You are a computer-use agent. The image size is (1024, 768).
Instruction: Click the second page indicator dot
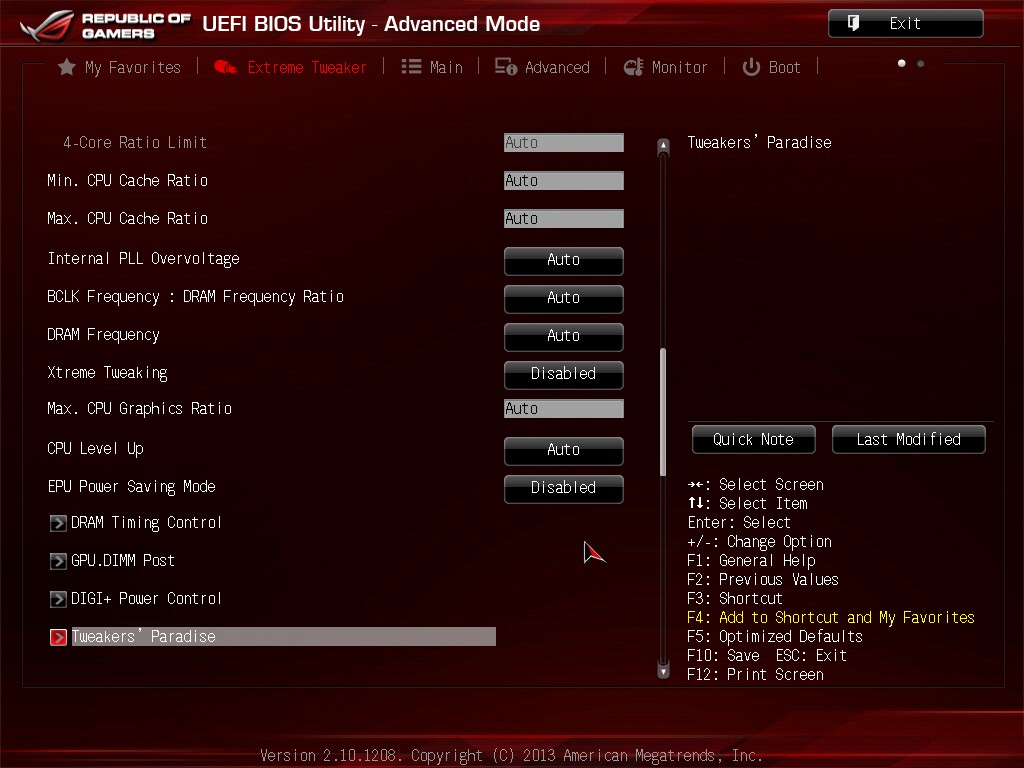tap(921, 63)
